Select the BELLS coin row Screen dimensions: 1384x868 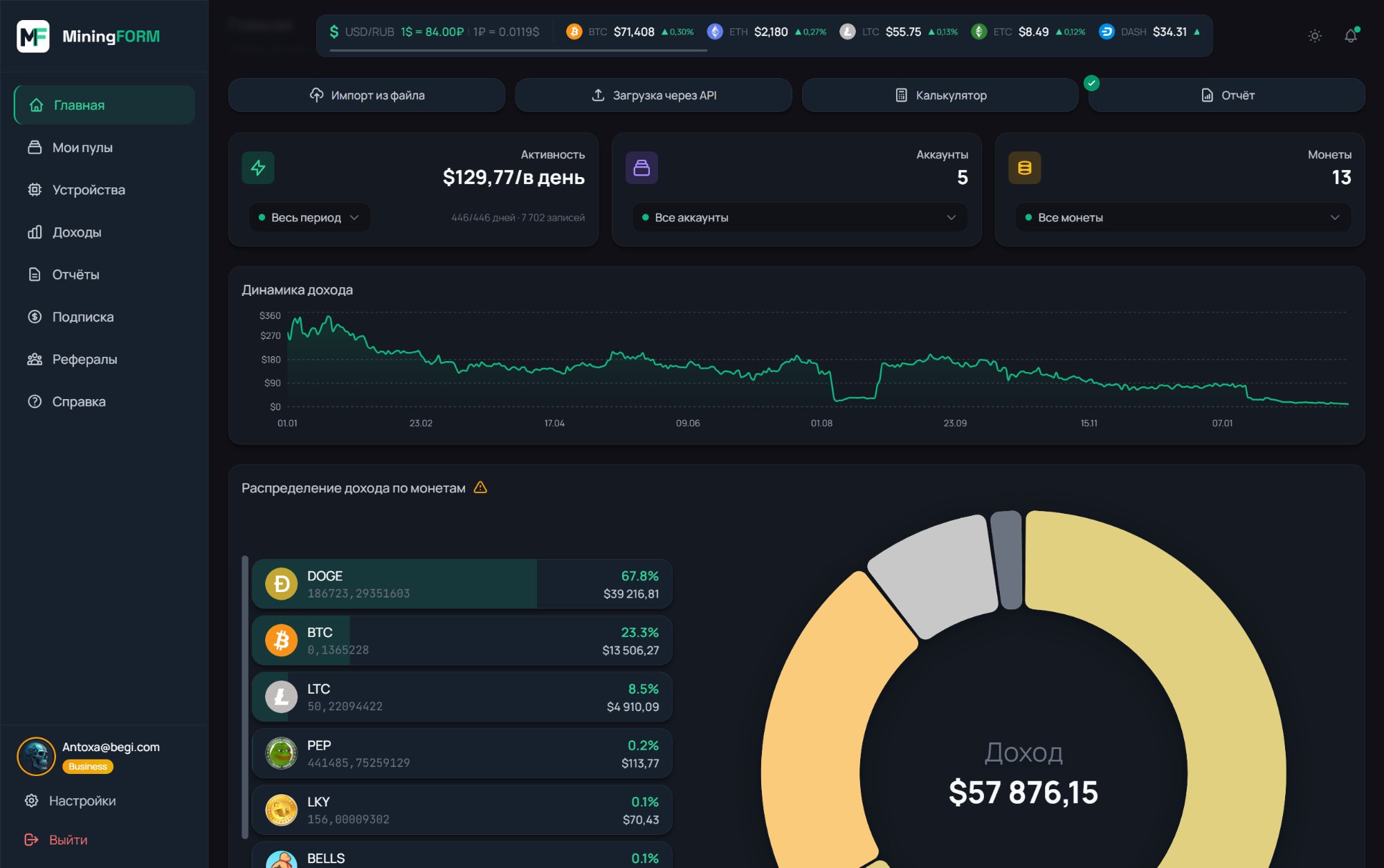462,856
